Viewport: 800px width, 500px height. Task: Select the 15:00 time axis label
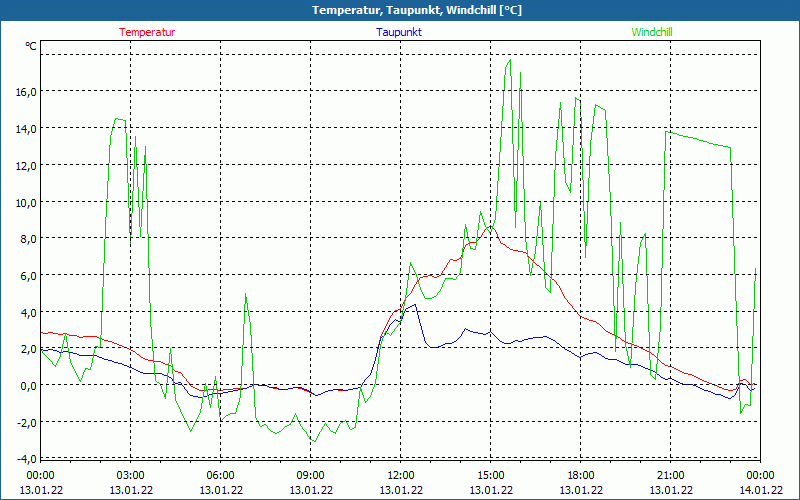click(491, 475)
